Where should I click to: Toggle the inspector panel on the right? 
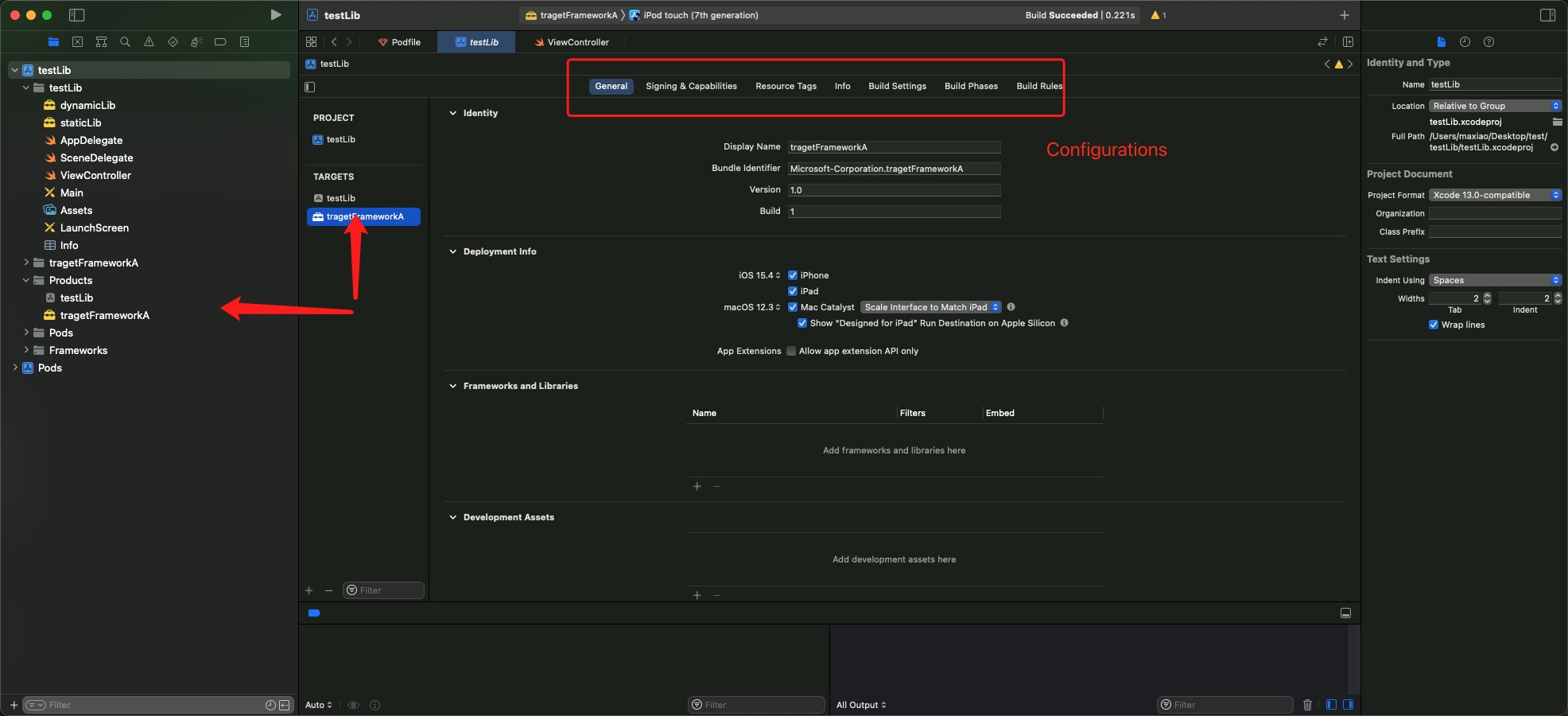click(1547, 15)
